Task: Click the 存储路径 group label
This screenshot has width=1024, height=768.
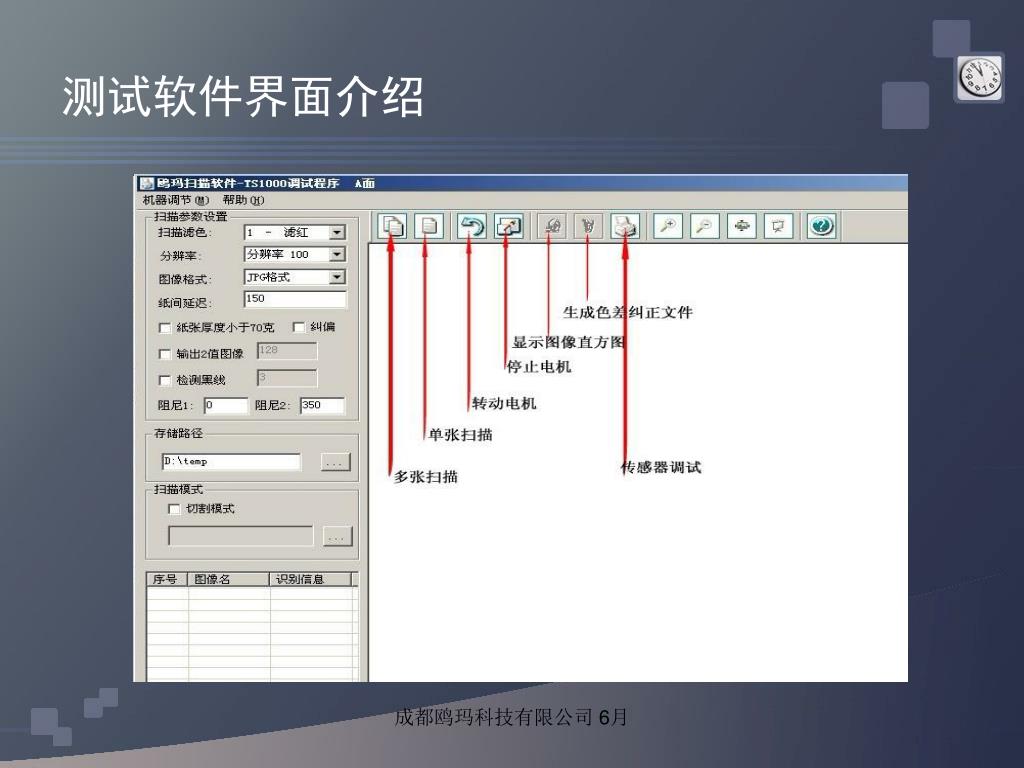Action: pos(178,434)
